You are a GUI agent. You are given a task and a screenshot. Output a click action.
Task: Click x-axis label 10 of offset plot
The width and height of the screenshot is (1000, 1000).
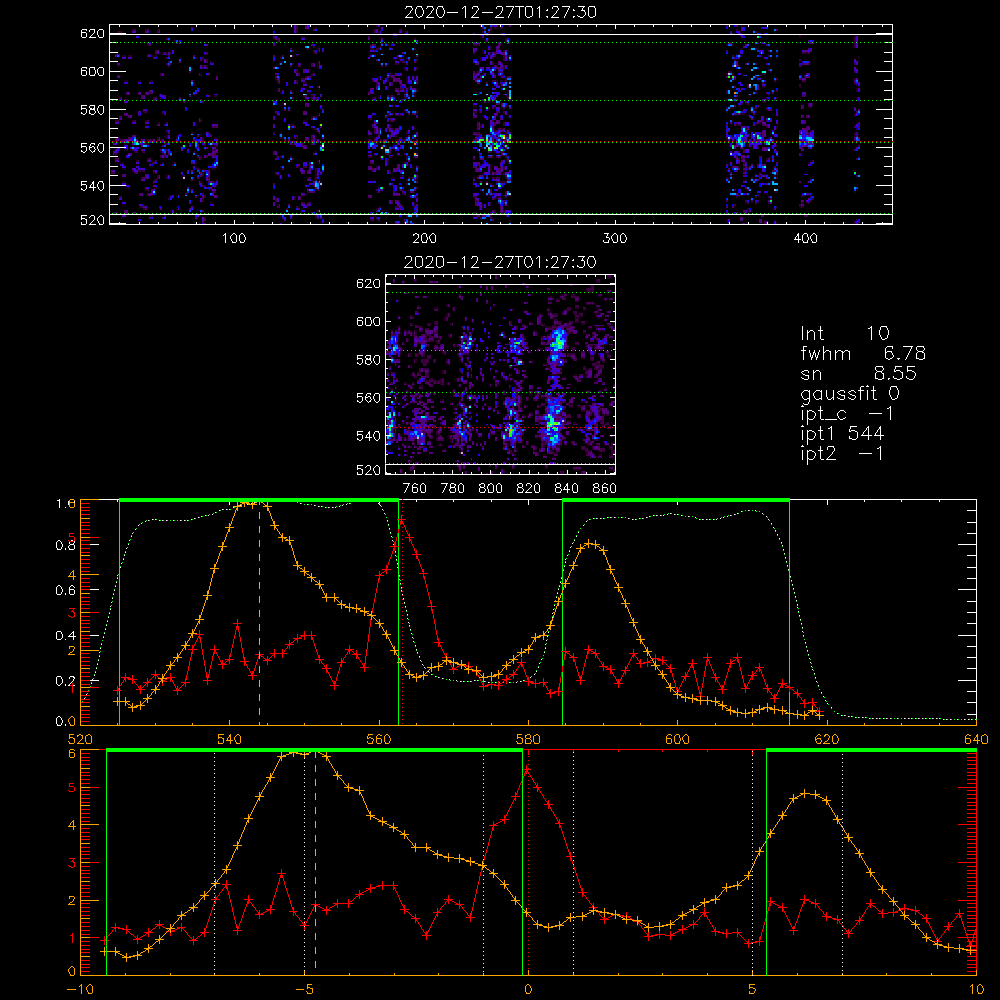[976, 989]
